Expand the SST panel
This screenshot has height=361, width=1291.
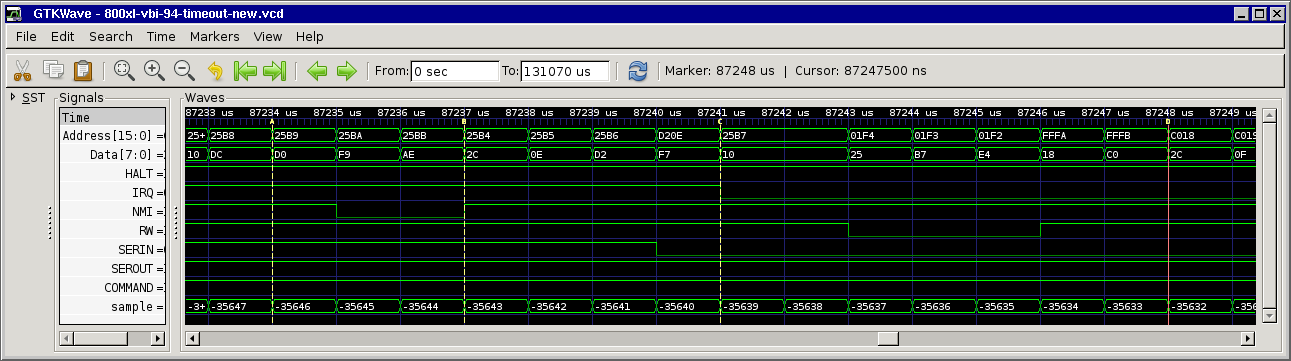tap(13, 97)
